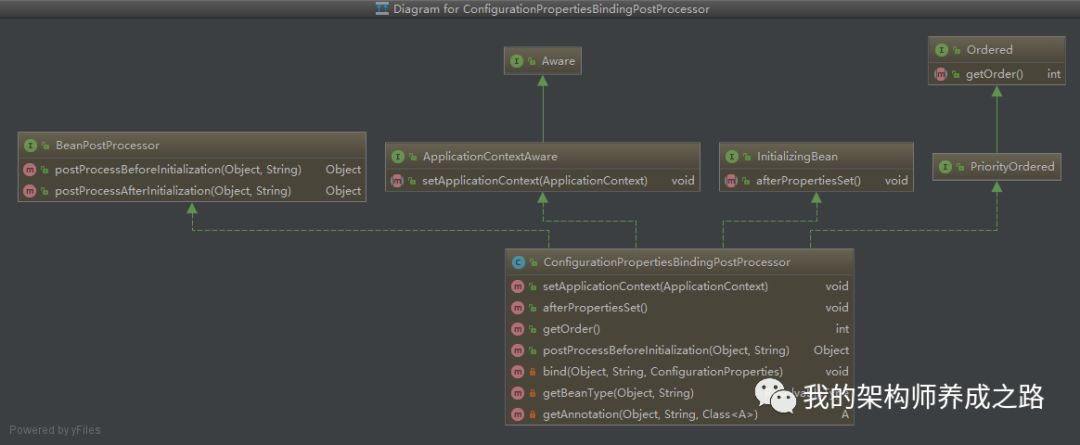Click the public visibility icon beside Aware
1080x445 pixels.
coord(532,61)
